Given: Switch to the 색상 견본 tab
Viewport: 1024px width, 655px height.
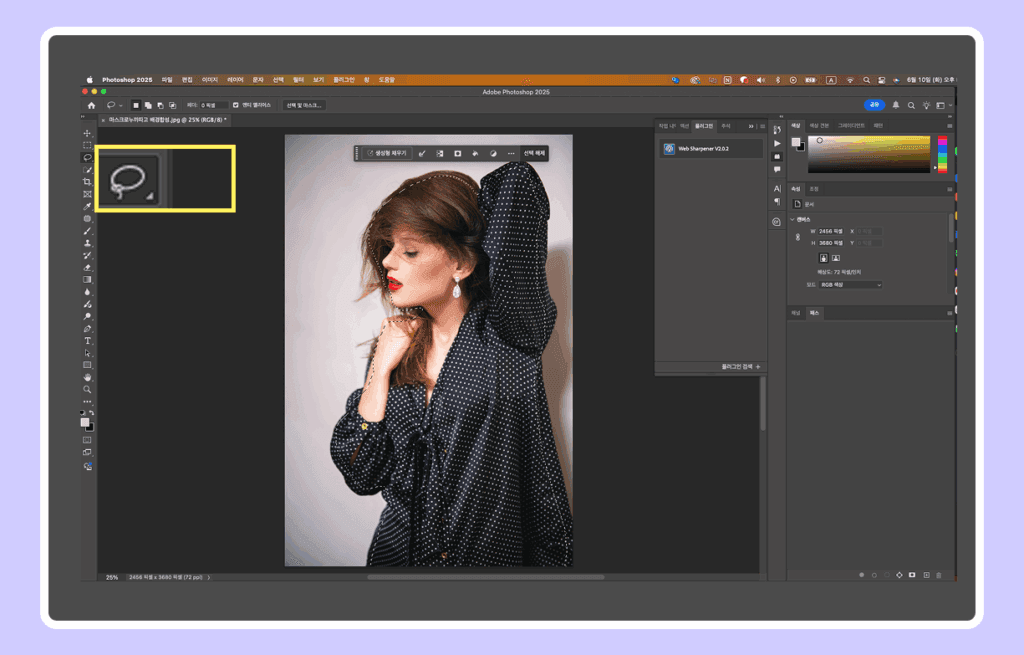Looking at the screenshot, I should tap(819, 125).
